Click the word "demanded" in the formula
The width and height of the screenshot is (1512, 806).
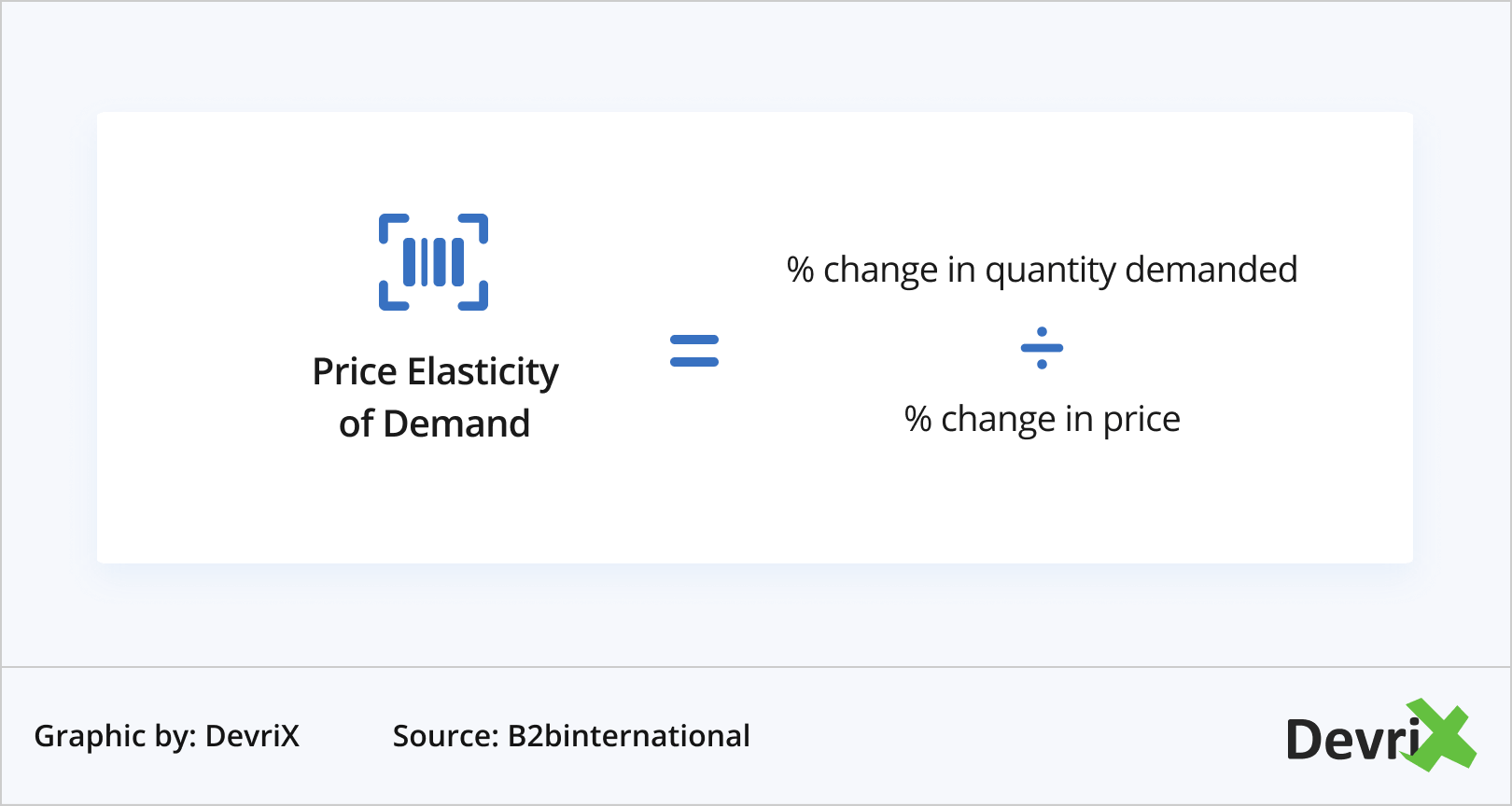point(1211,270)
